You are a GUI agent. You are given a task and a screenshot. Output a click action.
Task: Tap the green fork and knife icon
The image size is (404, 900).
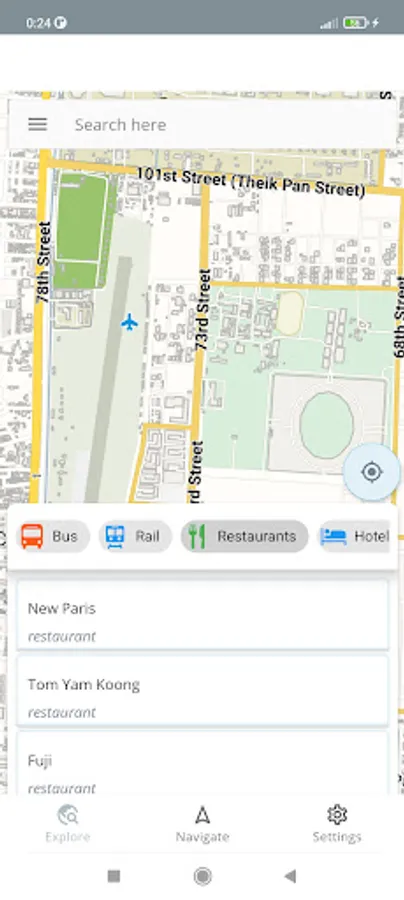coord(197,537)
